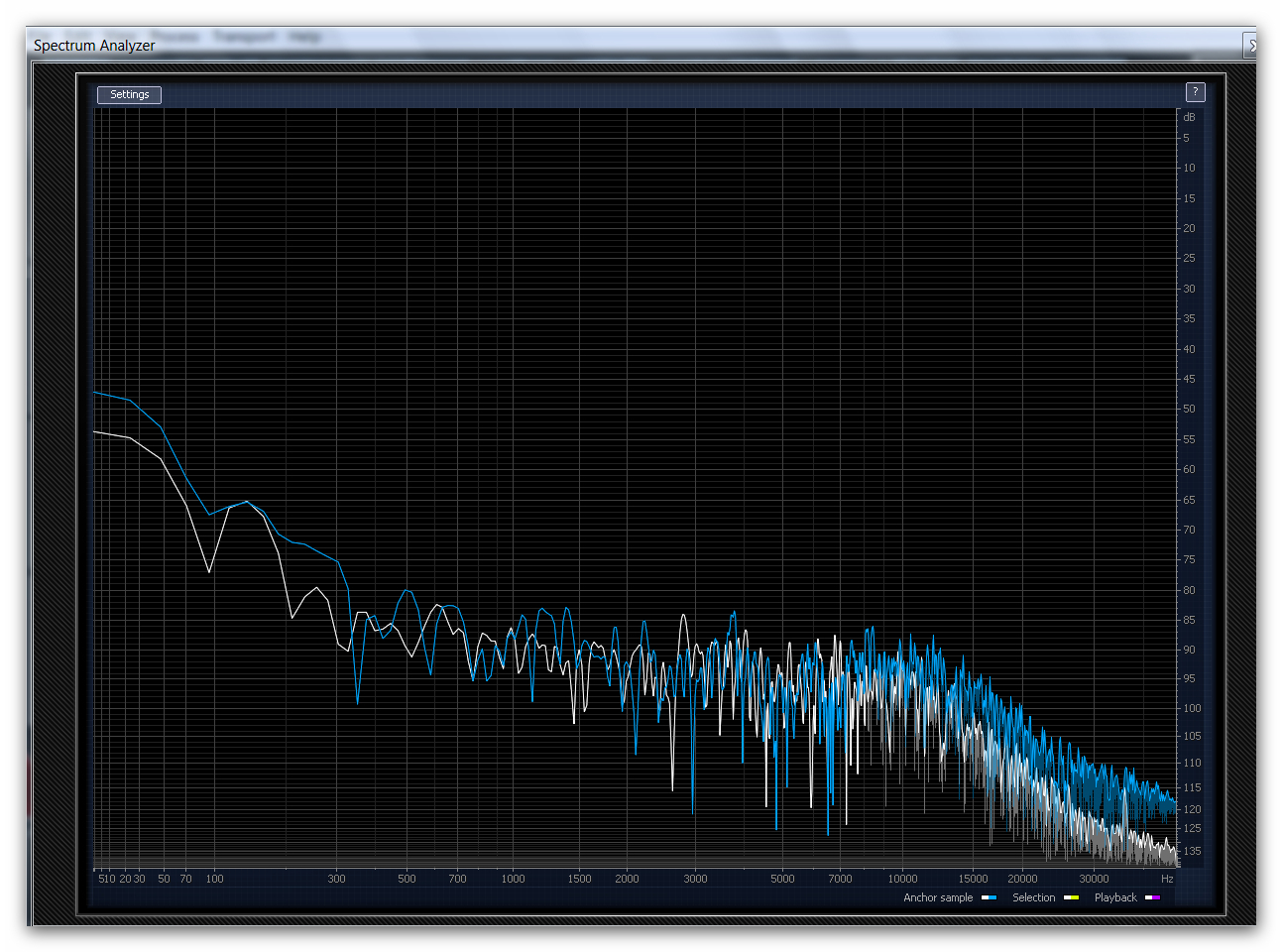Viewport: 1282px width, 952px height.
Task: Select the Anchor sample legend label
Action: coord(938,898)
